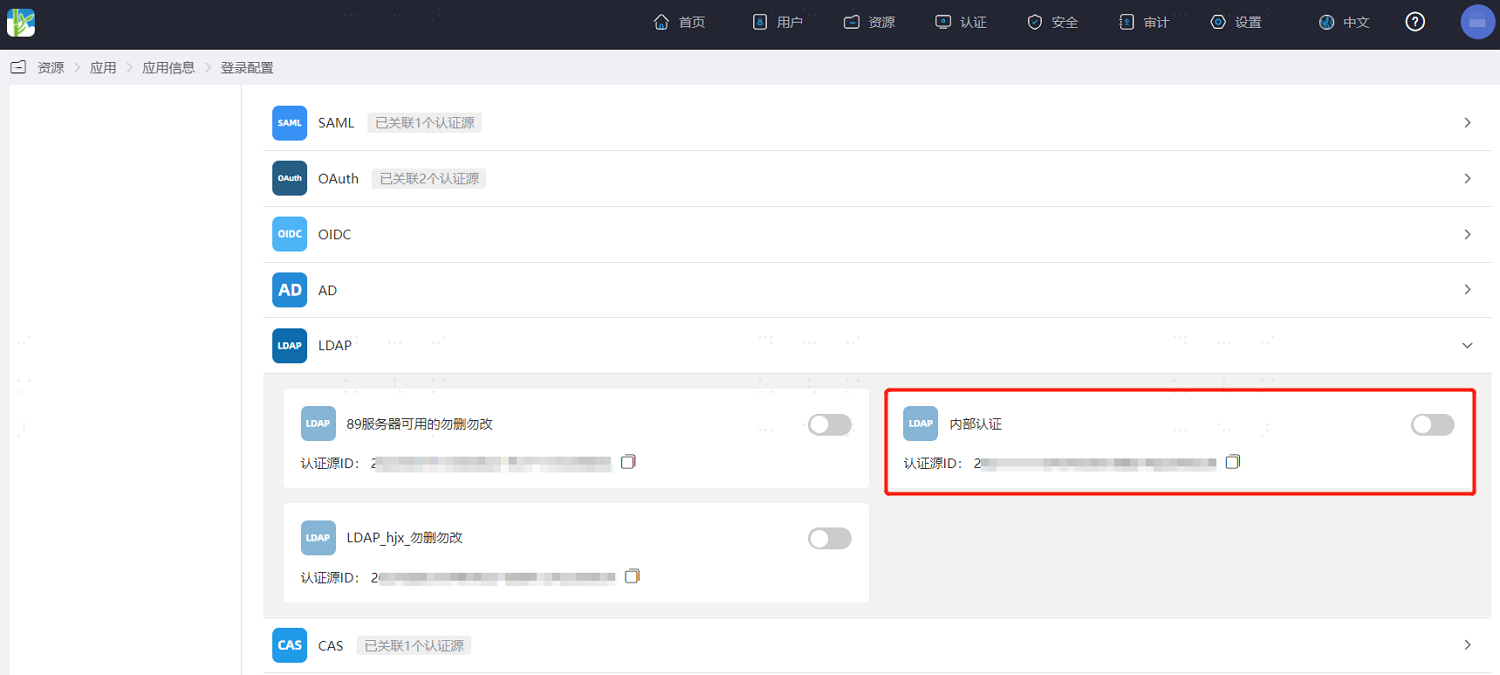The height and width of the screenshot is (675, 1500).
Task: Click the CAS protocol icon
Action: 290,645
